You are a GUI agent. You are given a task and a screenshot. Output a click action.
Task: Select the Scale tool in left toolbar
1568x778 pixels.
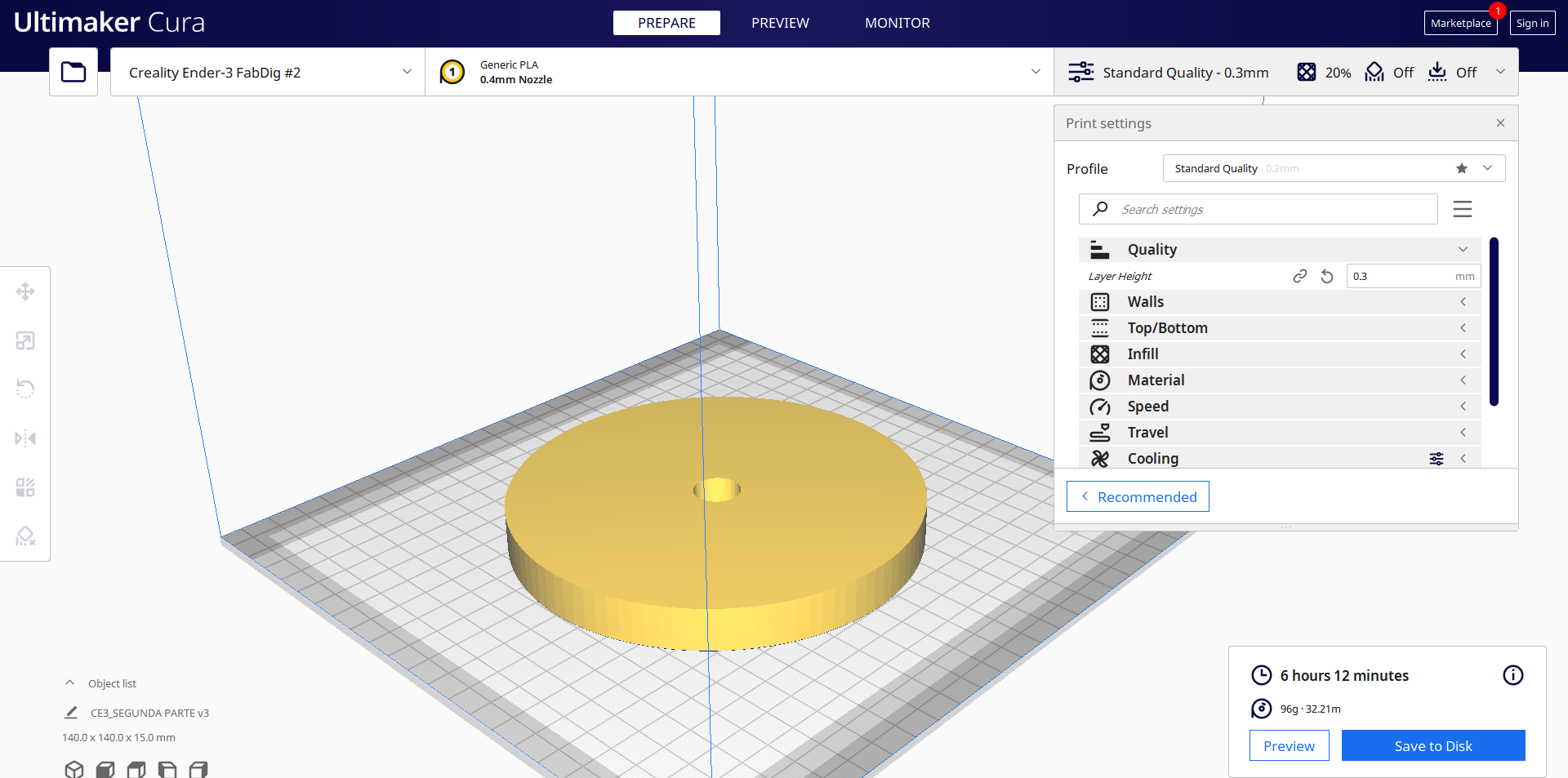[25, 340]
